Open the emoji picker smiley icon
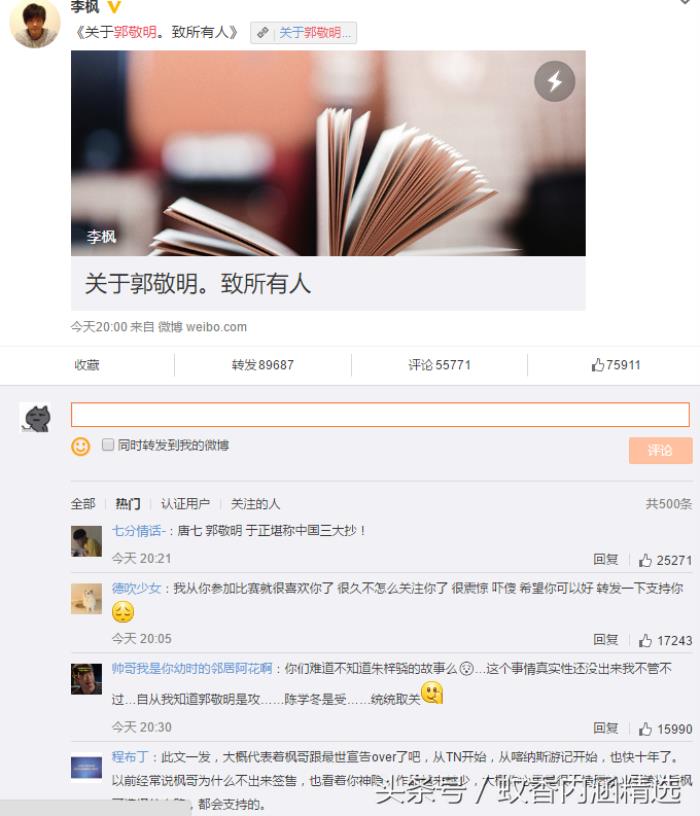Viewport: 700px width, 816px height. click(x=81, y=446)
